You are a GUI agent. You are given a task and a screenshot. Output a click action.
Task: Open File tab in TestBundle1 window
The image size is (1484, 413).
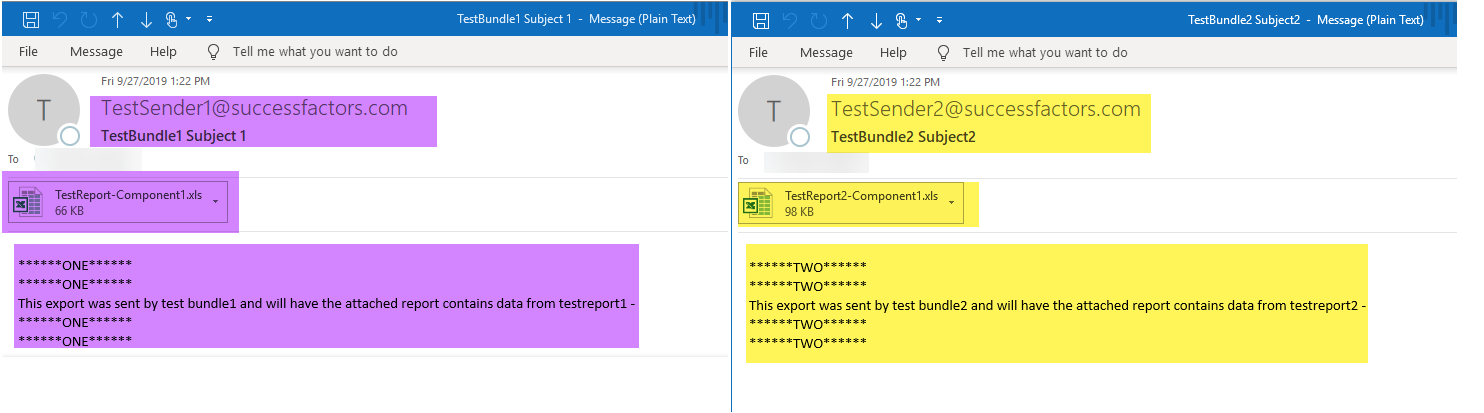[x=29, y=52]
